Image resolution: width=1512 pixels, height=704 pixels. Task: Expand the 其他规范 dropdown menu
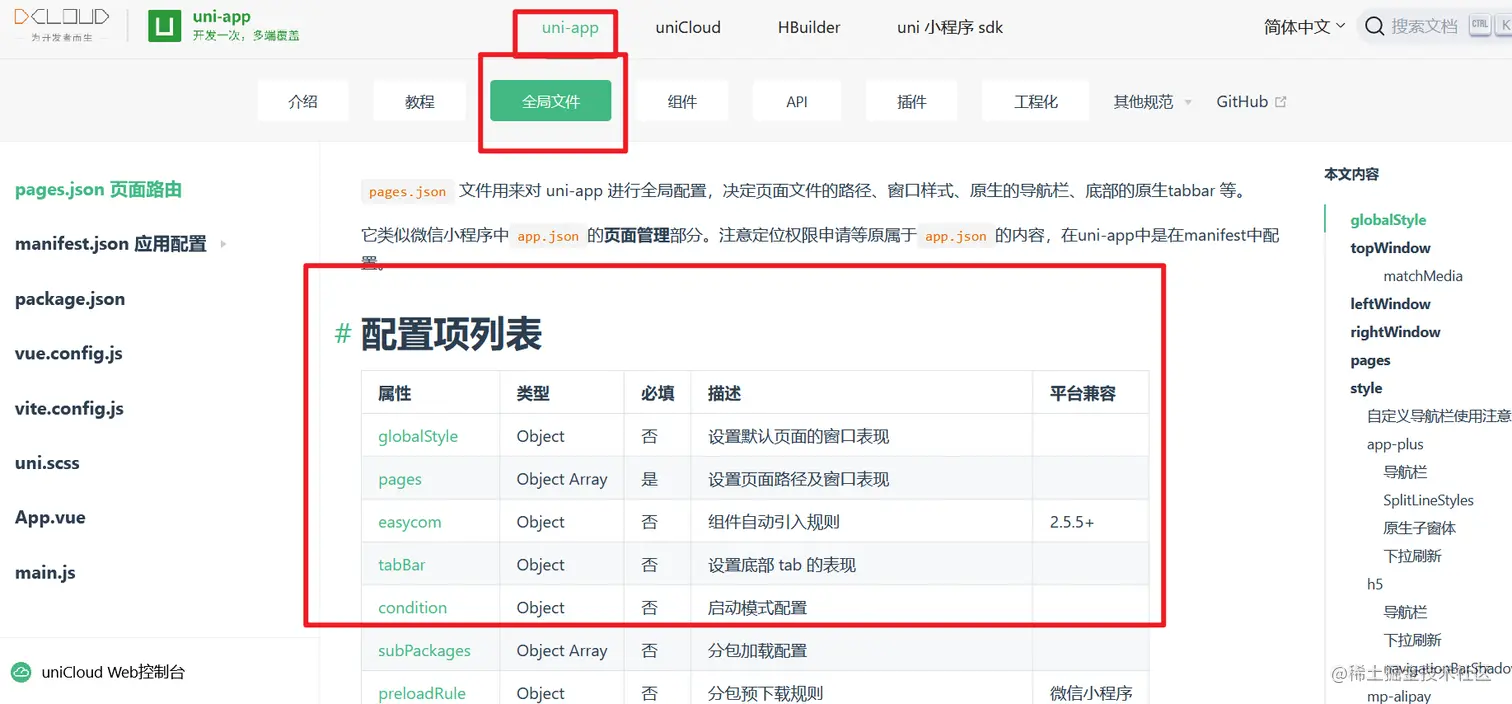(1150, 101)
